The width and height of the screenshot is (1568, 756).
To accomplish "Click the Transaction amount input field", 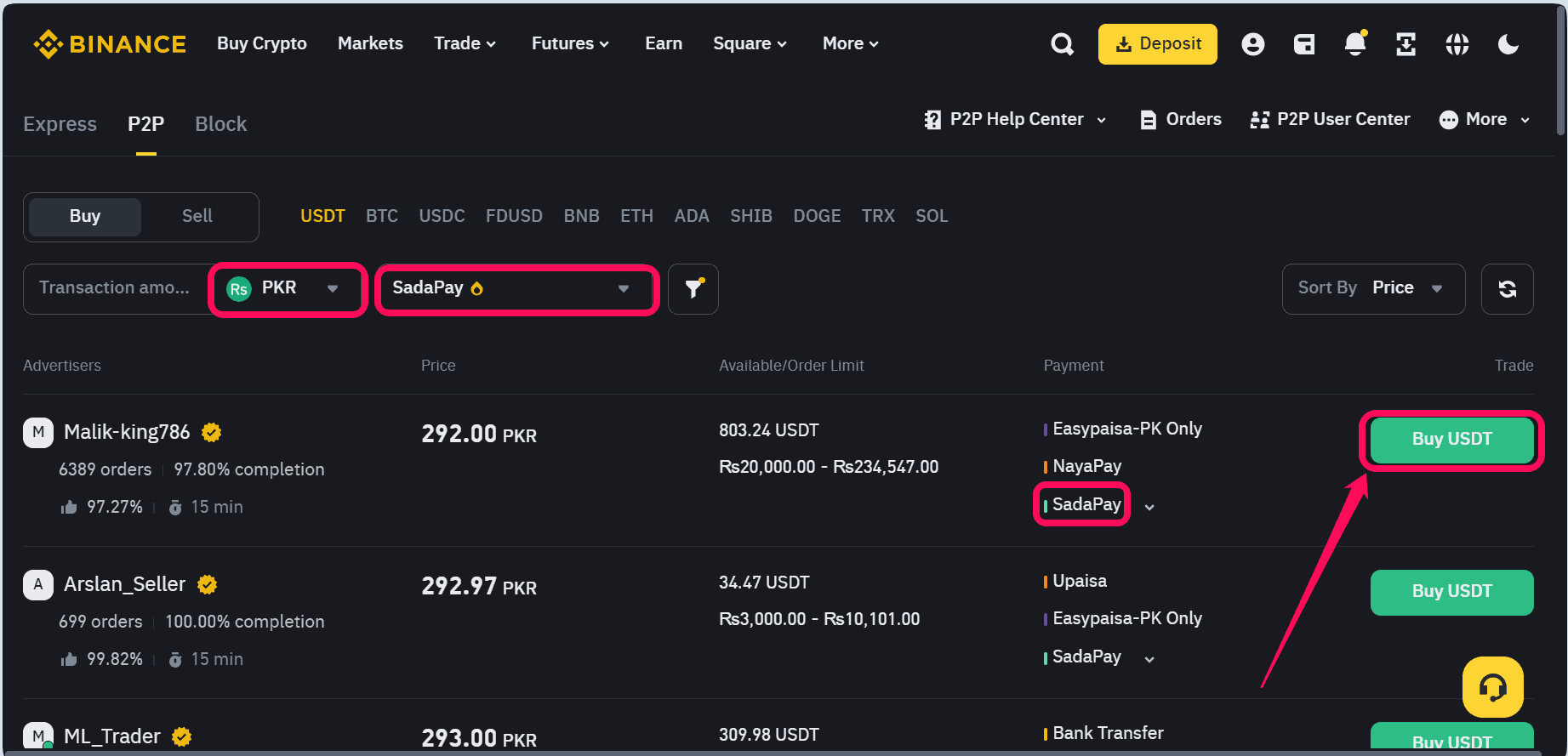I will click(117, 289).
